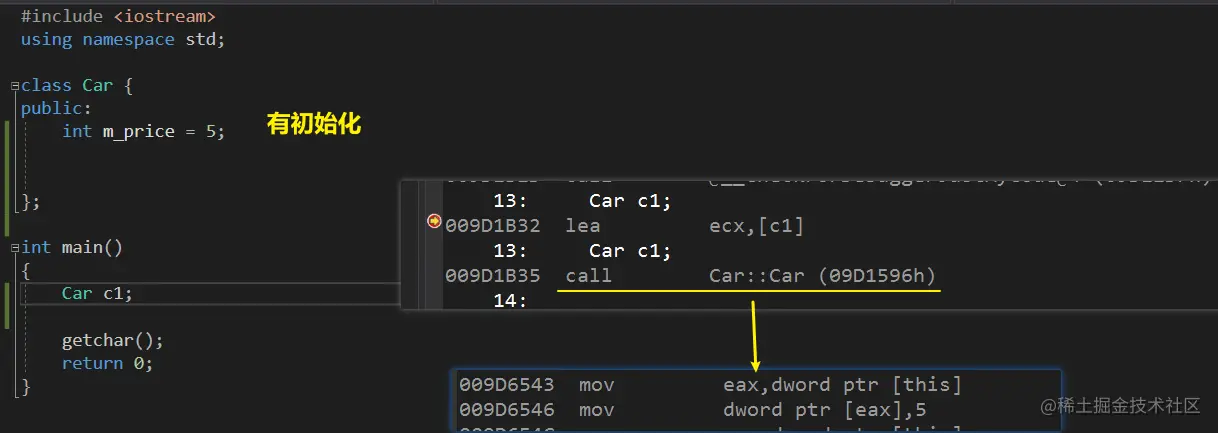Viewport: 1218px width, 433px height.
Task: Click the 'Car::Car (09D1596h)' call target
Action: [x=823, y=275]
